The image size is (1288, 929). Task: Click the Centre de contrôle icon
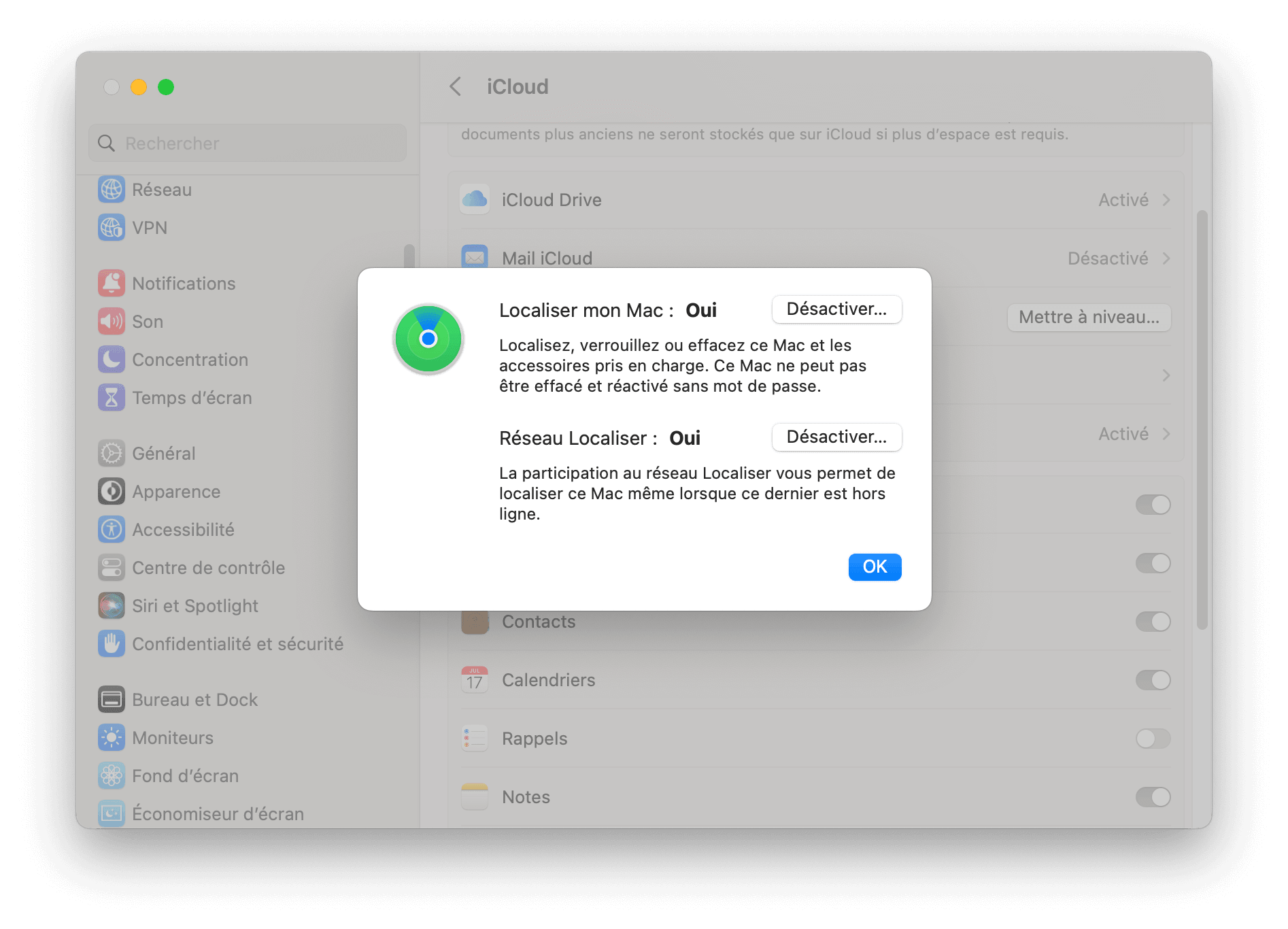[x=112, y=567]
